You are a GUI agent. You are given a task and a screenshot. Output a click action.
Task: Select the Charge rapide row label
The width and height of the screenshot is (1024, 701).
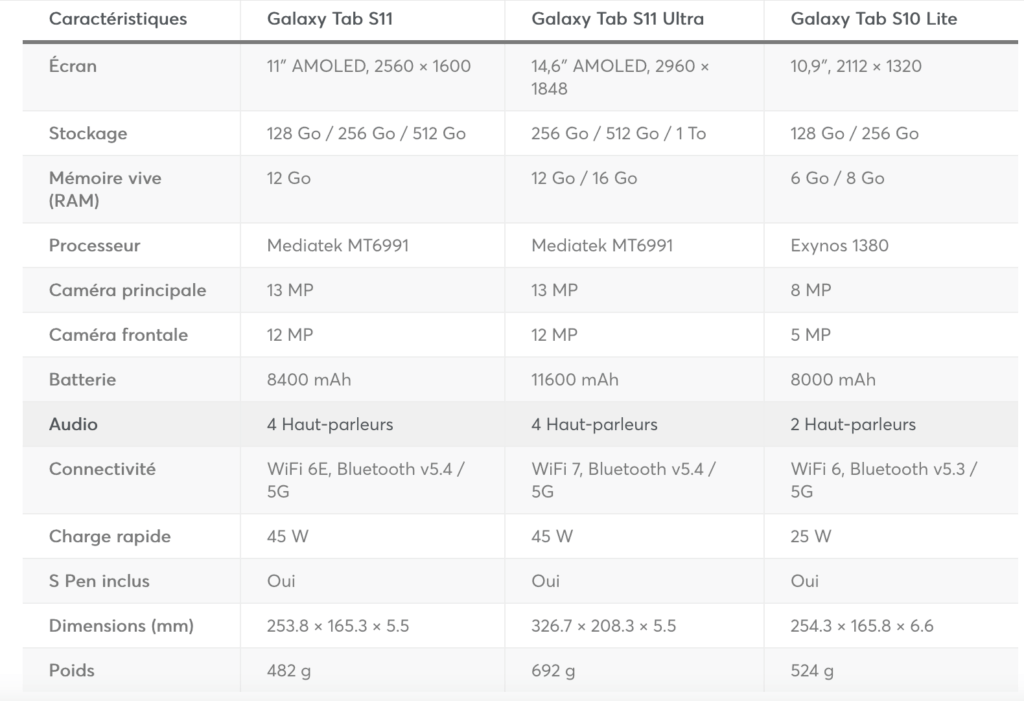pyautogui.click(x=110, y=536)
